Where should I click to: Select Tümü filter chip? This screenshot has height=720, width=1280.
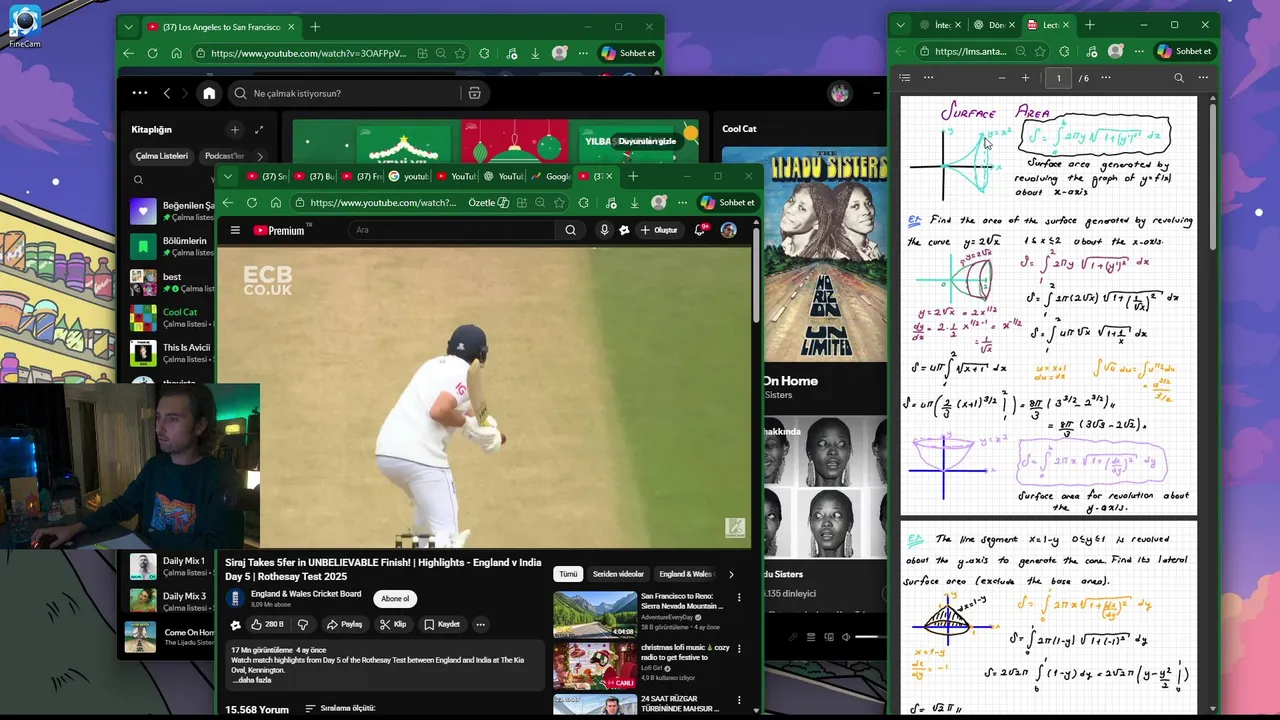[568, 574]
